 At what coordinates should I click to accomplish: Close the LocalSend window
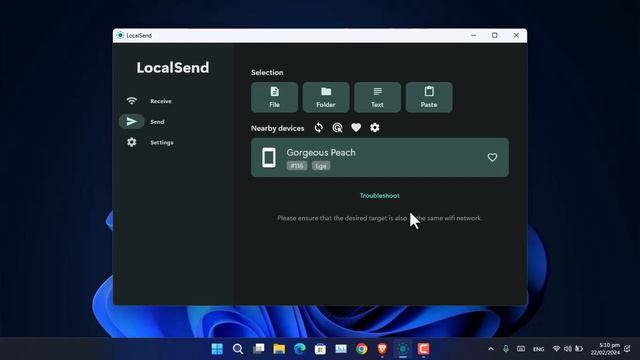(x=516, y=36)
